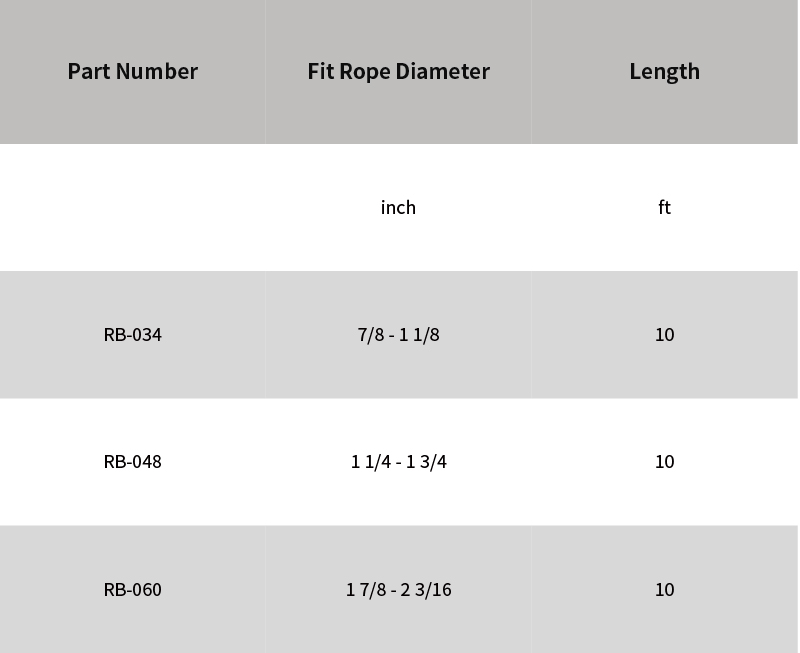Click the length value in the RB-048 row
Viewport: 800px width, 653px height.
pos(664,461)
